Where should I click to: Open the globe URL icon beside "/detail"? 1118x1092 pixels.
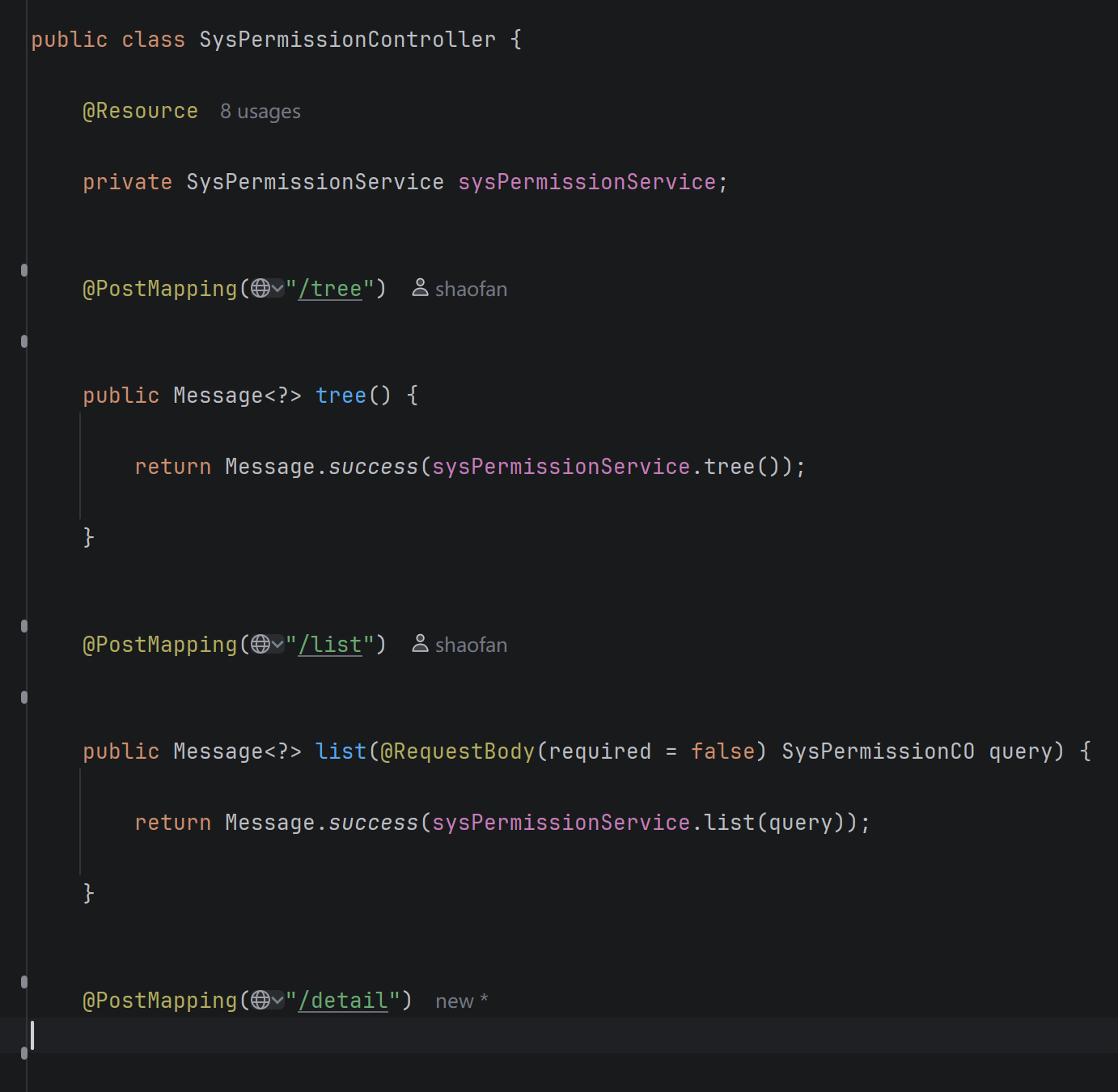260,1000
